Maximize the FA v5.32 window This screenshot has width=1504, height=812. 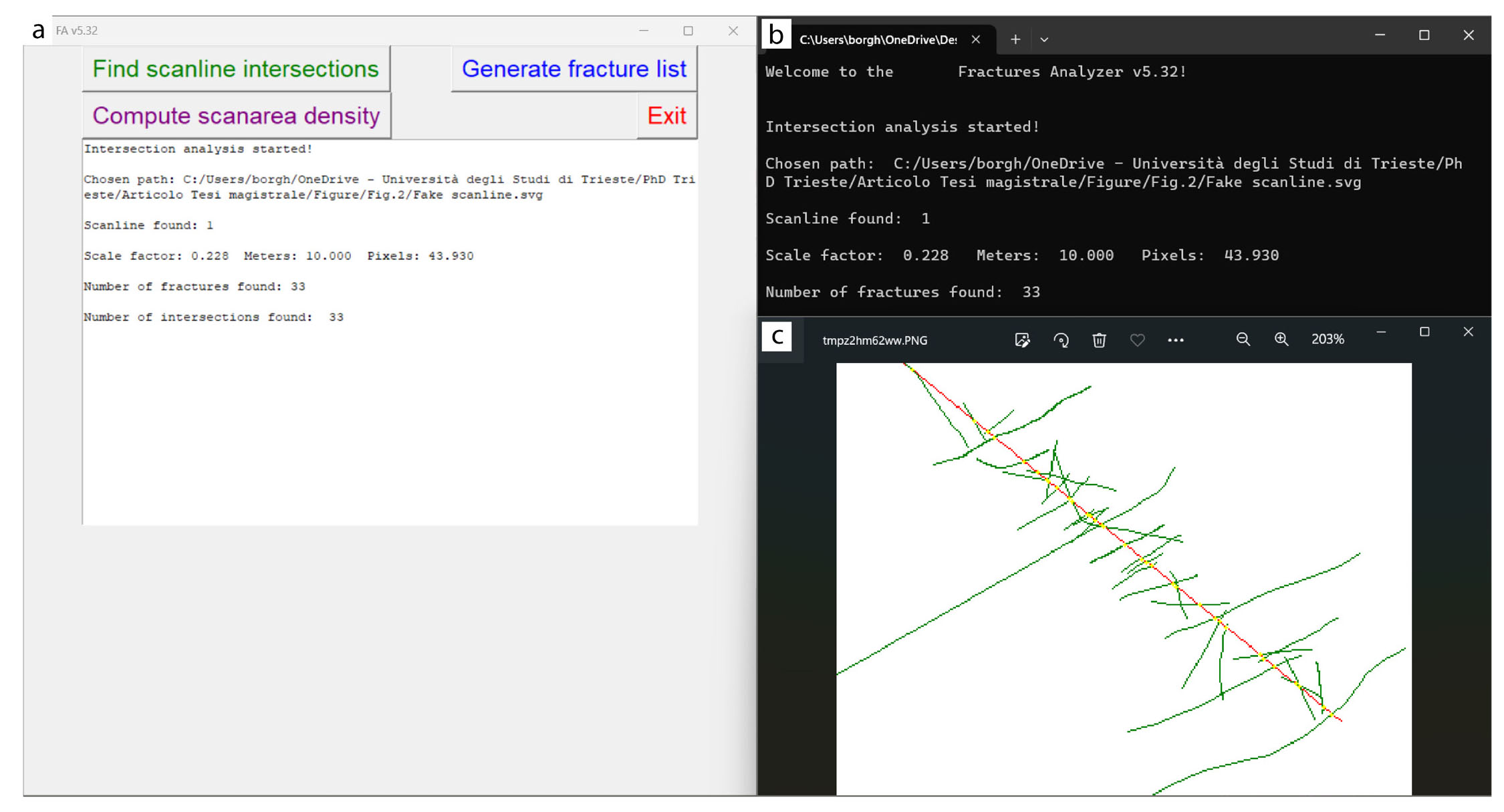pyautogui.click(x=688, y=31)
